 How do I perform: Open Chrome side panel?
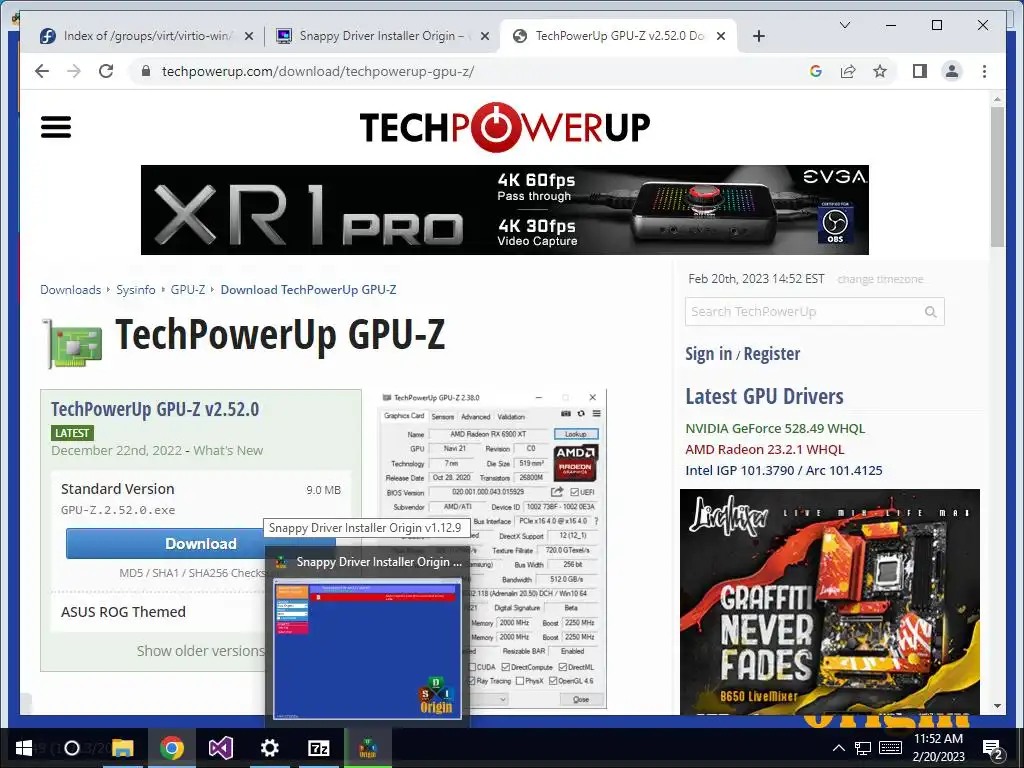[920, 71]
